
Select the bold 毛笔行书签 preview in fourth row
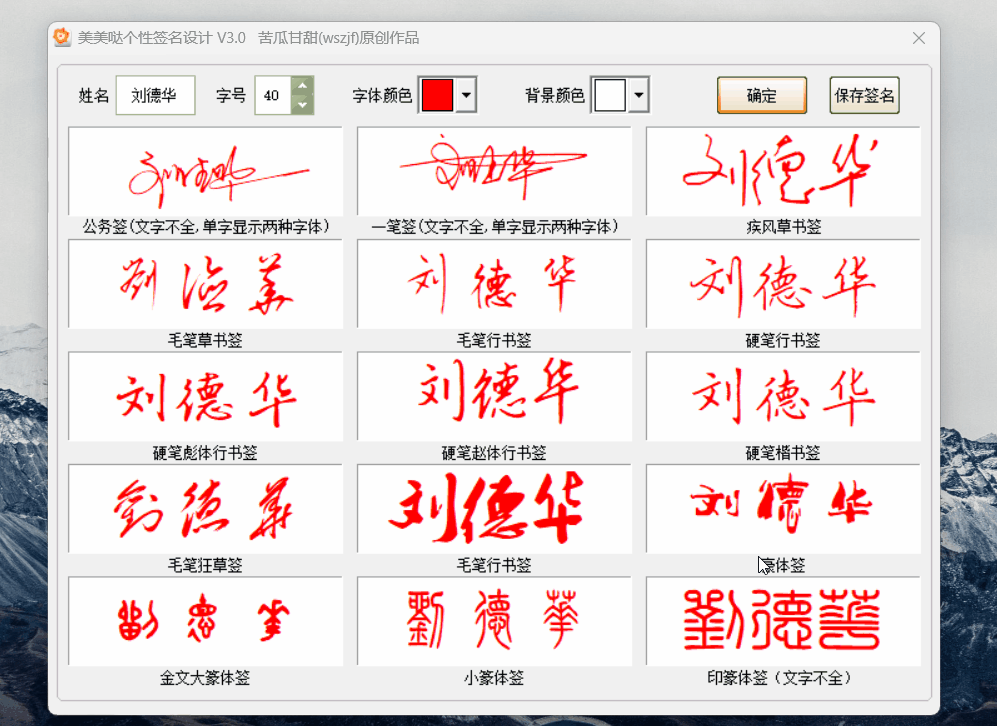coord(494,509)
